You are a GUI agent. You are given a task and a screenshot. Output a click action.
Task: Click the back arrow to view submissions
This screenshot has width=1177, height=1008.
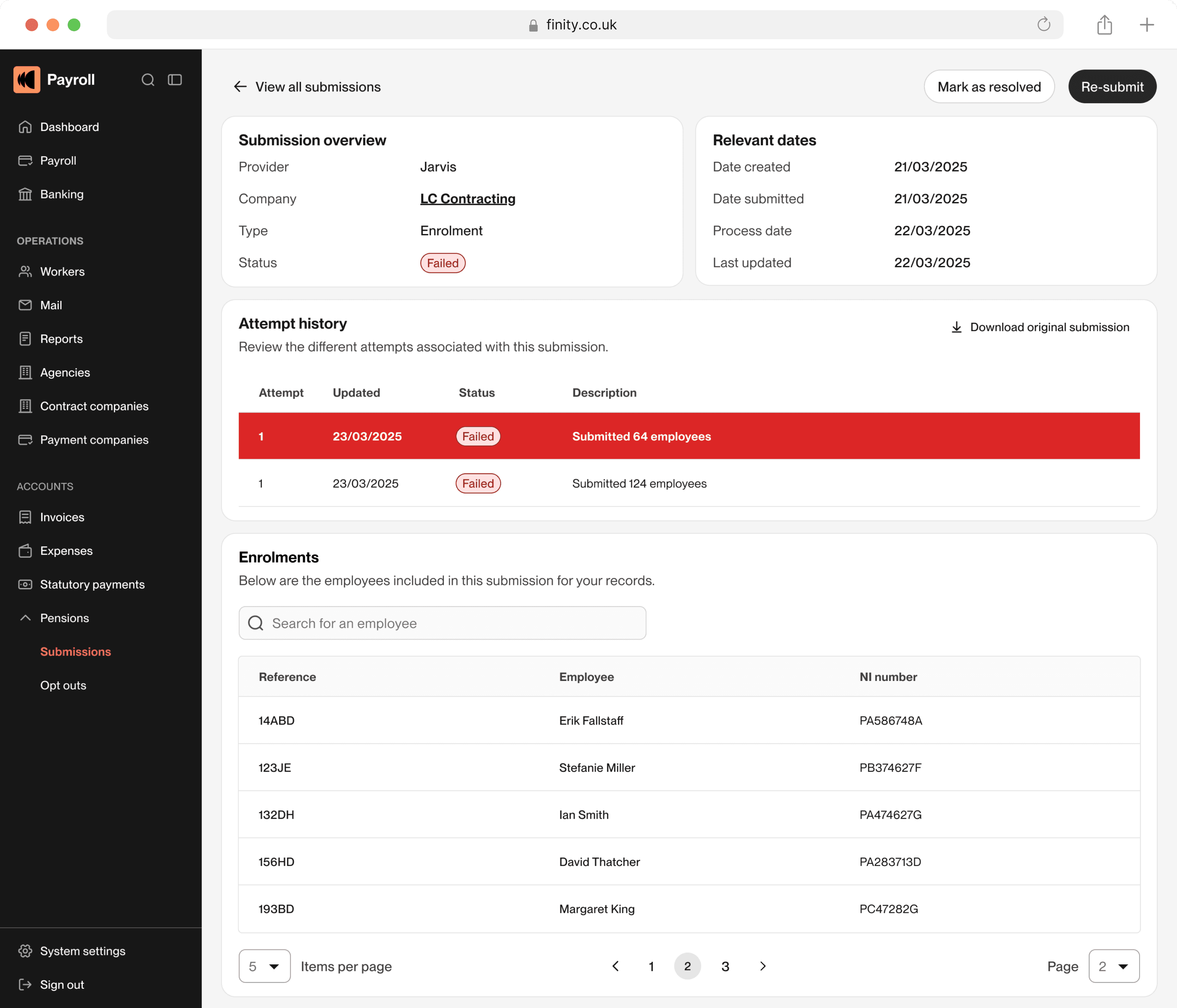240,86
